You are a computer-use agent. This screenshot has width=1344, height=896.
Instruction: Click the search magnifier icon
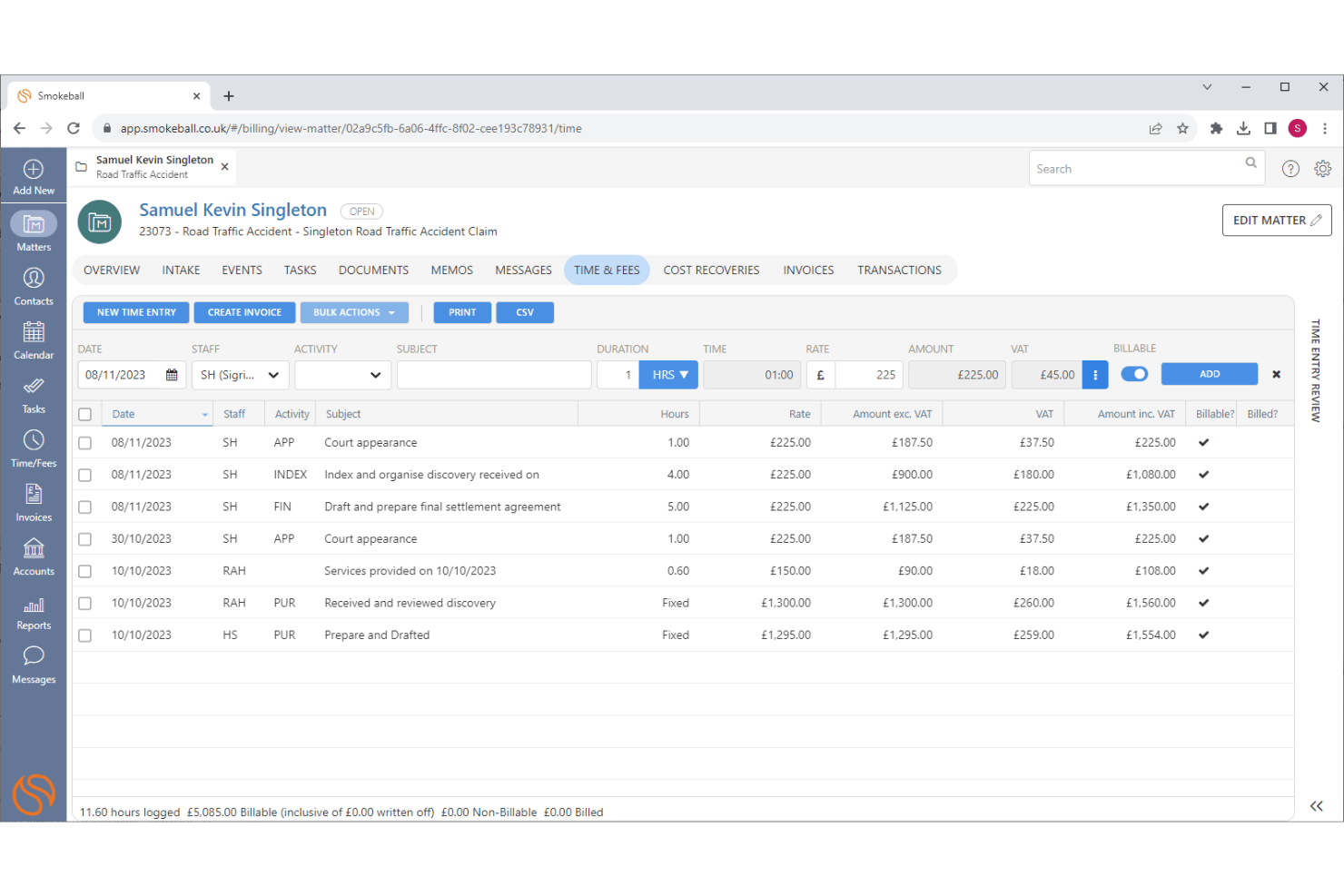pyautogui.click(x=1251, y=162)
